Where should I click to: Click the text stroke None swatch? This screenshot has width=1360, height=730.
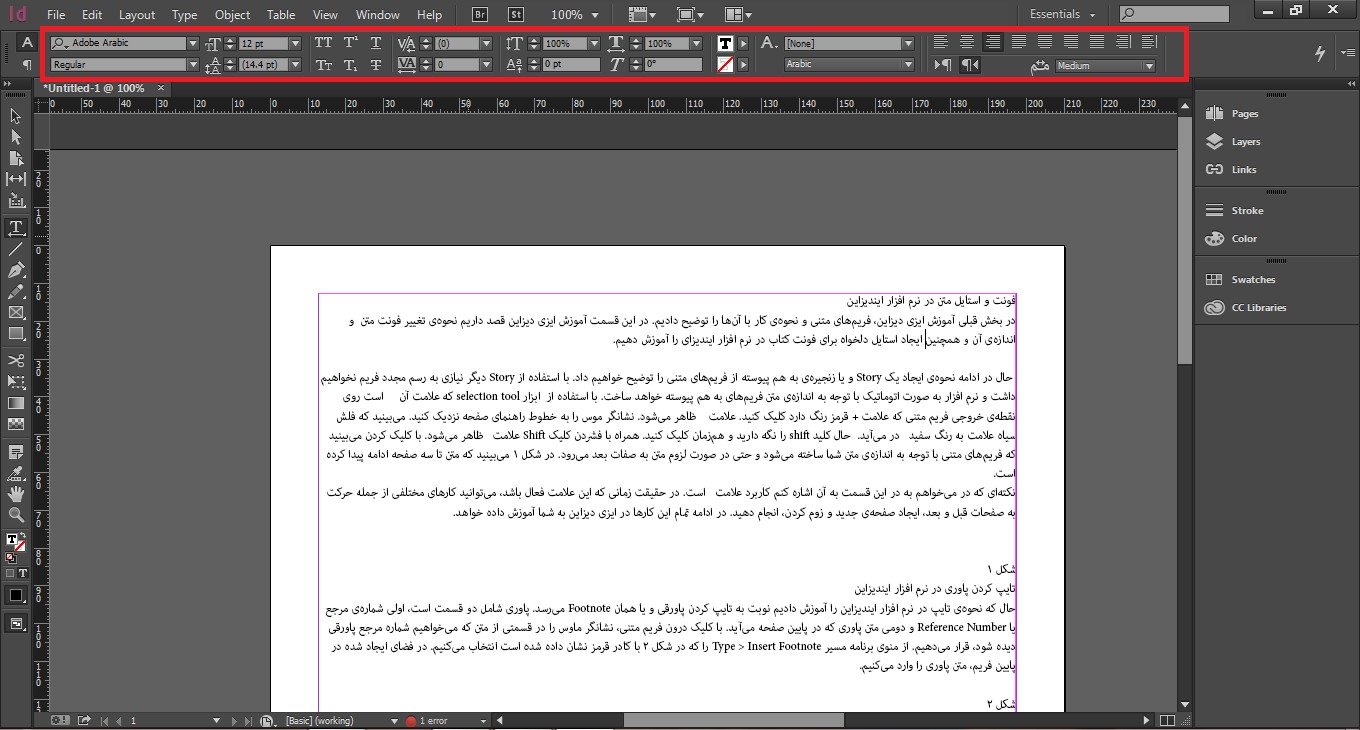click(x=726, y=65)
